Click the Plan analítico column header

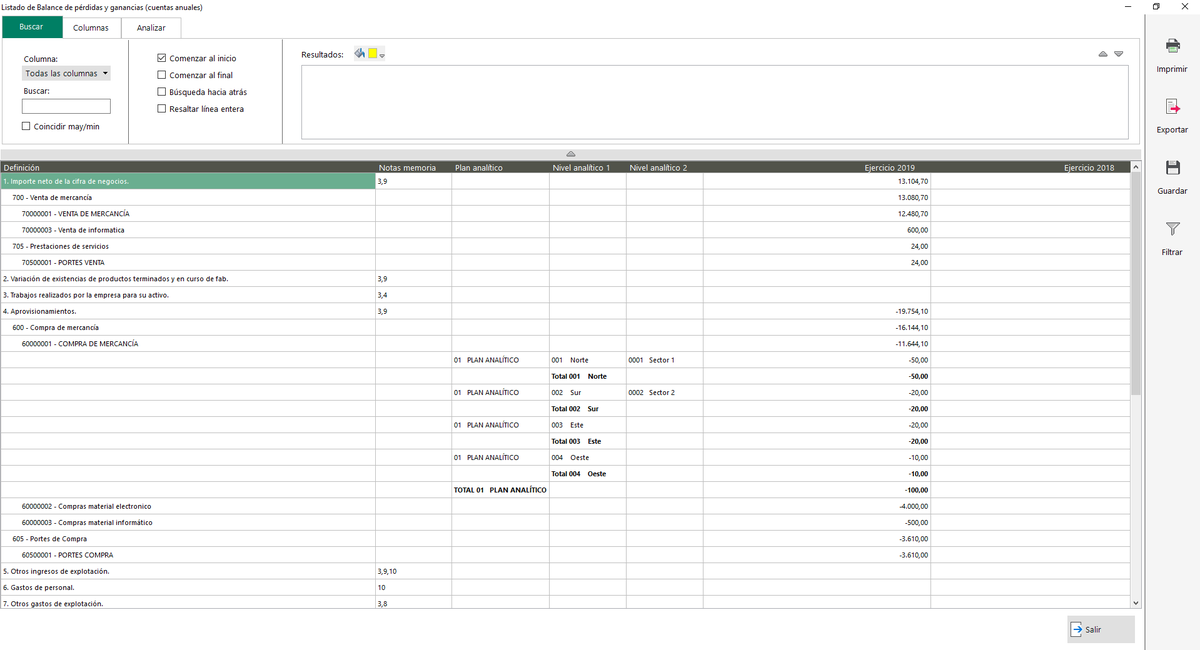pos(500,167)
